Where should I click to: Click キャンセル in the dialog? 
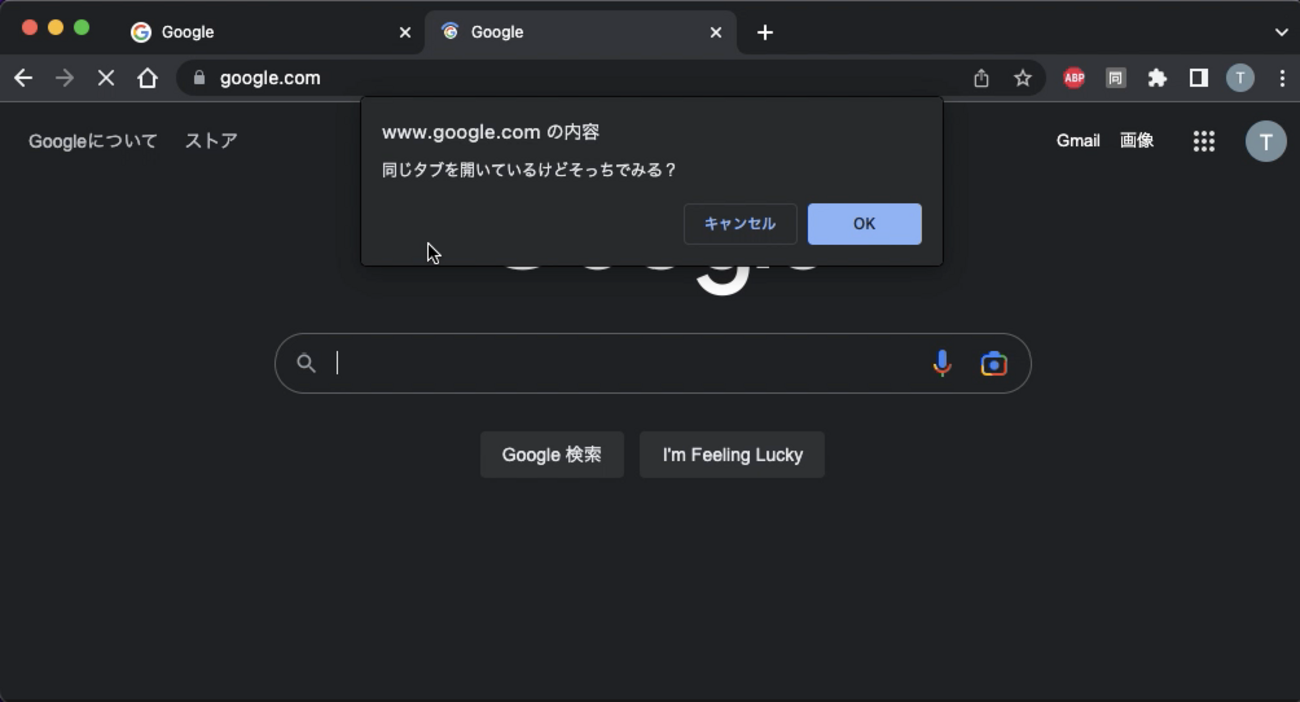[740, 224]
